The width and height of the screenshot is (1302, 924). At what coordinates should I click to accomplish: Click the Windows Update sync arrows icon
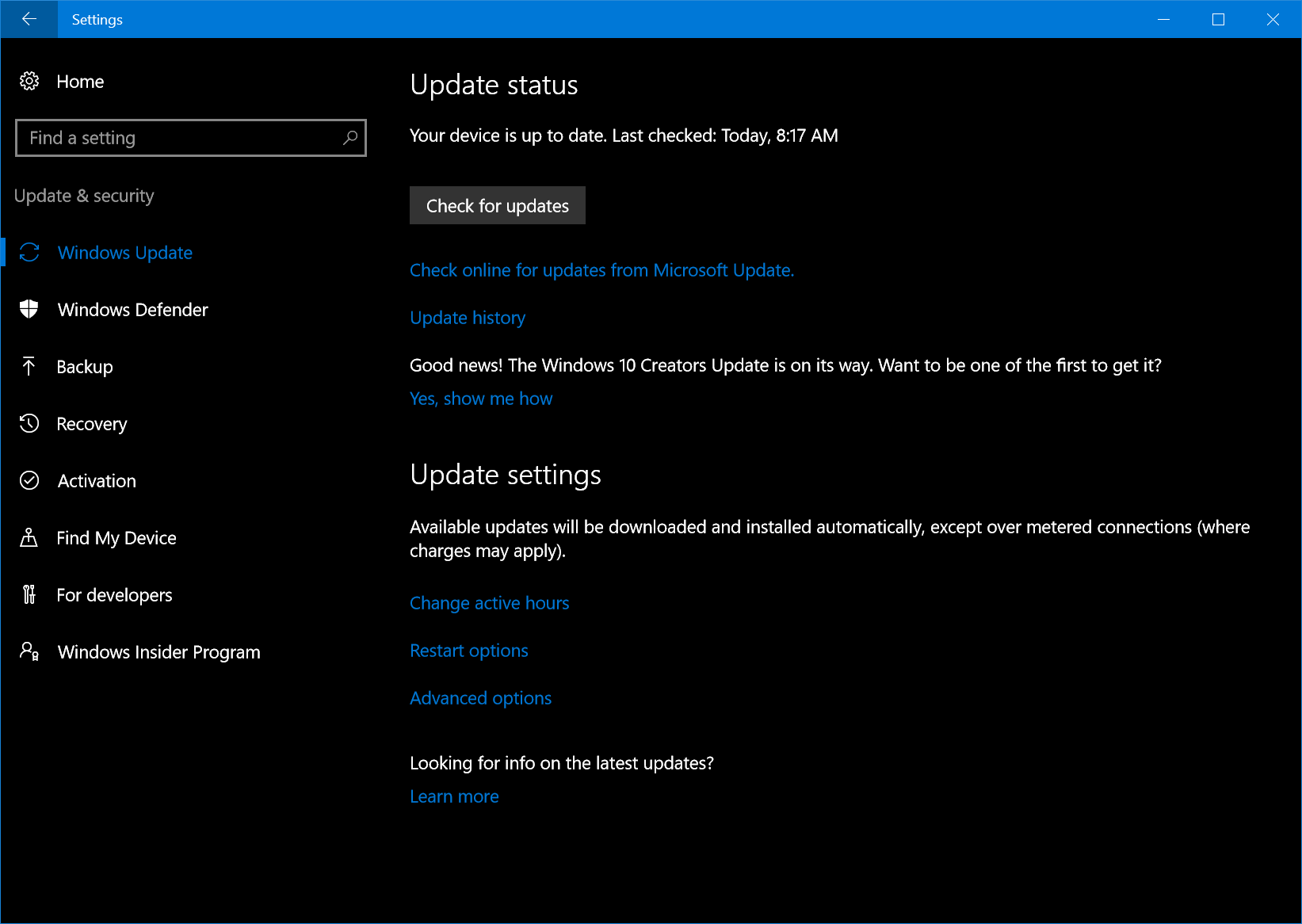pyautogui.click(x=29, y=253)
